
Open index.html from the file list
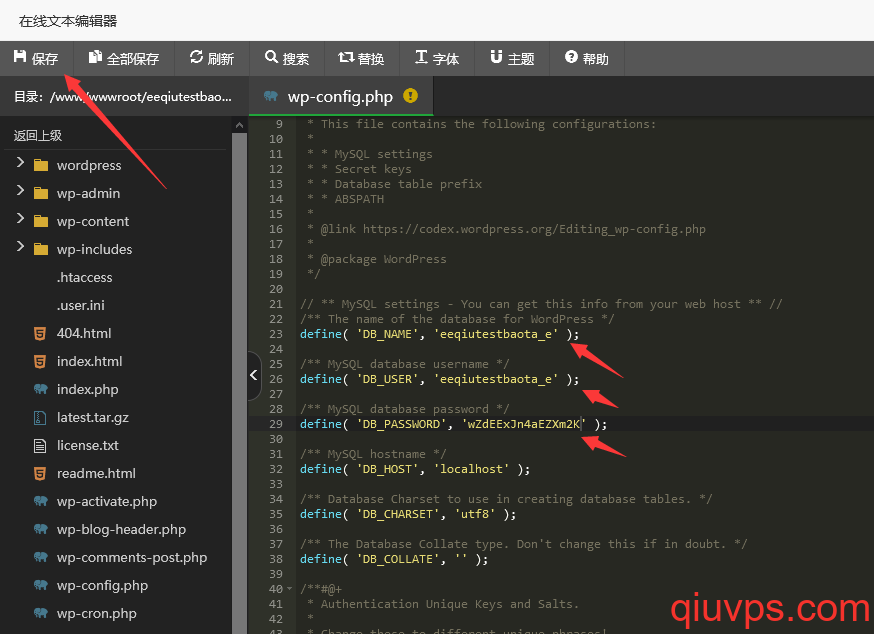point(89,361)
